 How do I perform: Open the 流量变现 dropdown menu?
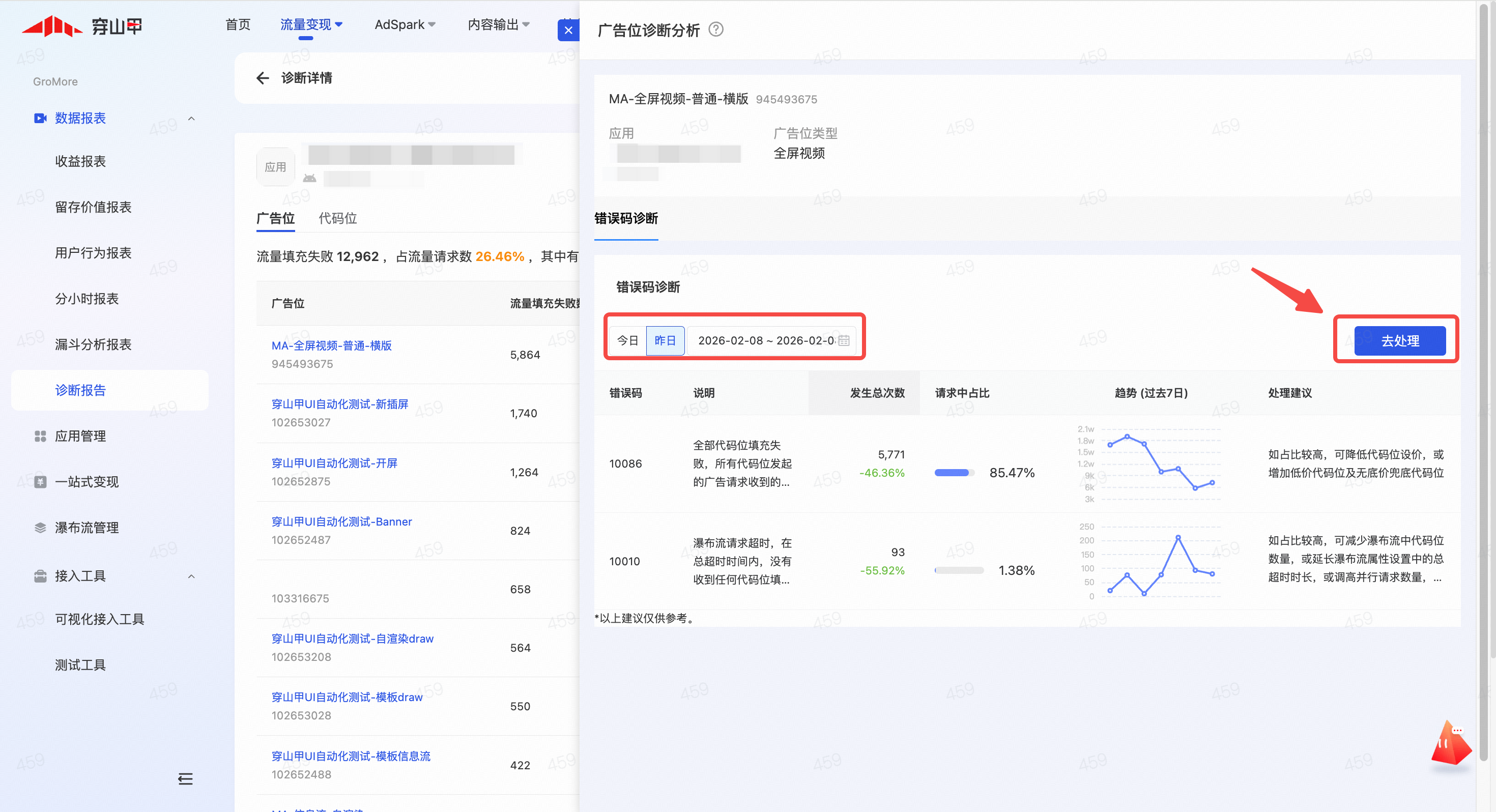[311, 24]
